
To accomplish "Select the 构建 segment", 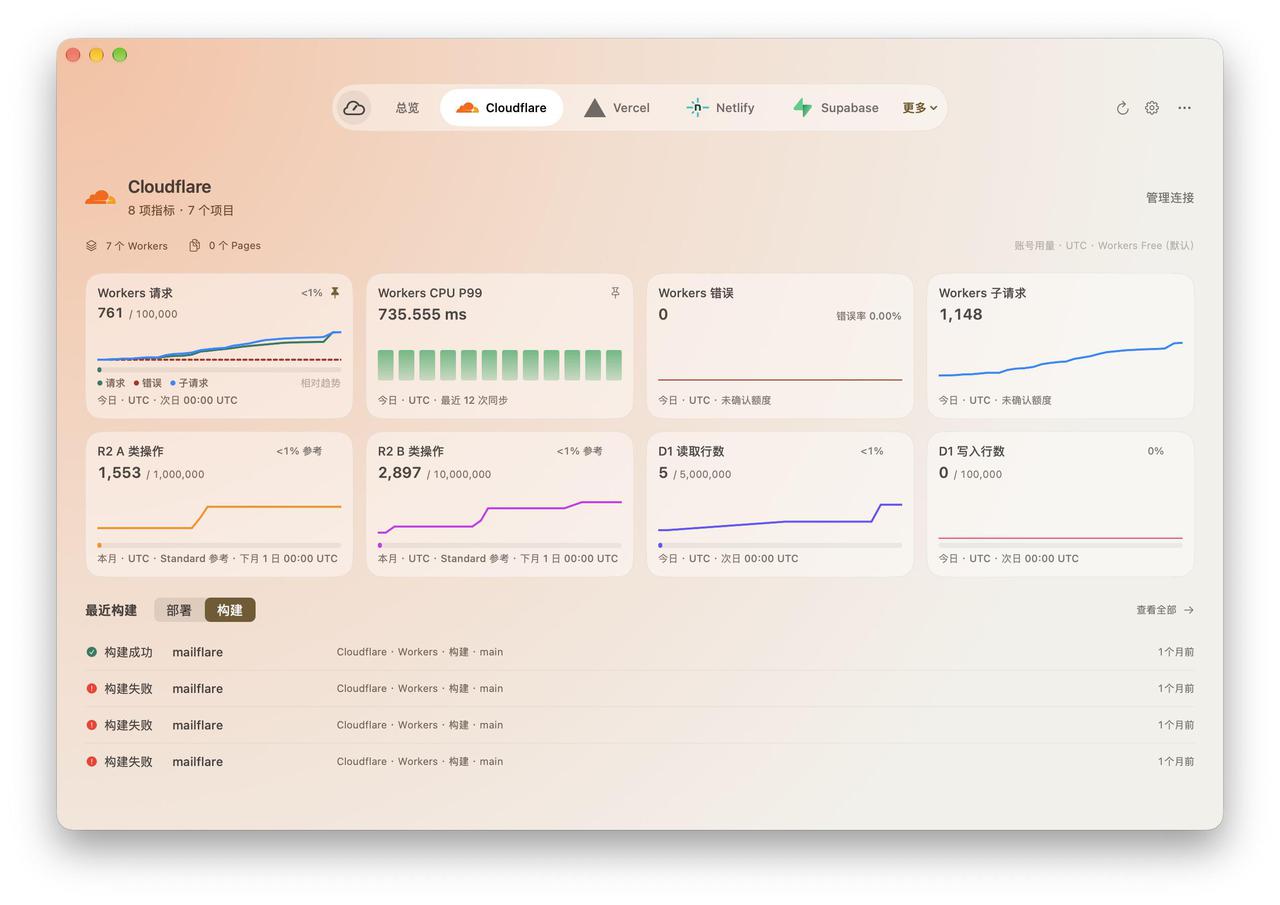I will coord(230,610).
